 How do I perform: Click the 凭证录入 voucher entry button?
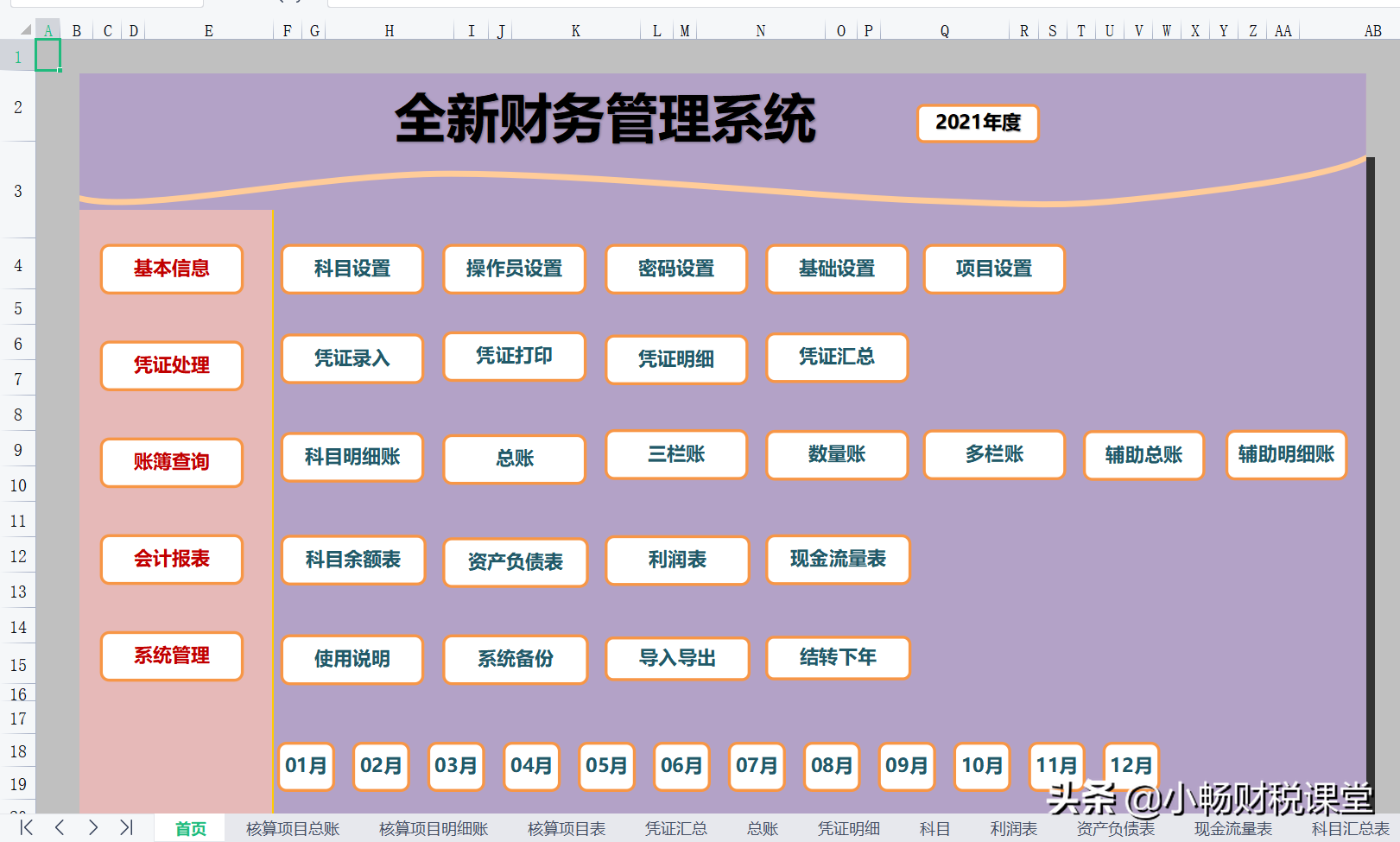point(352,358)
